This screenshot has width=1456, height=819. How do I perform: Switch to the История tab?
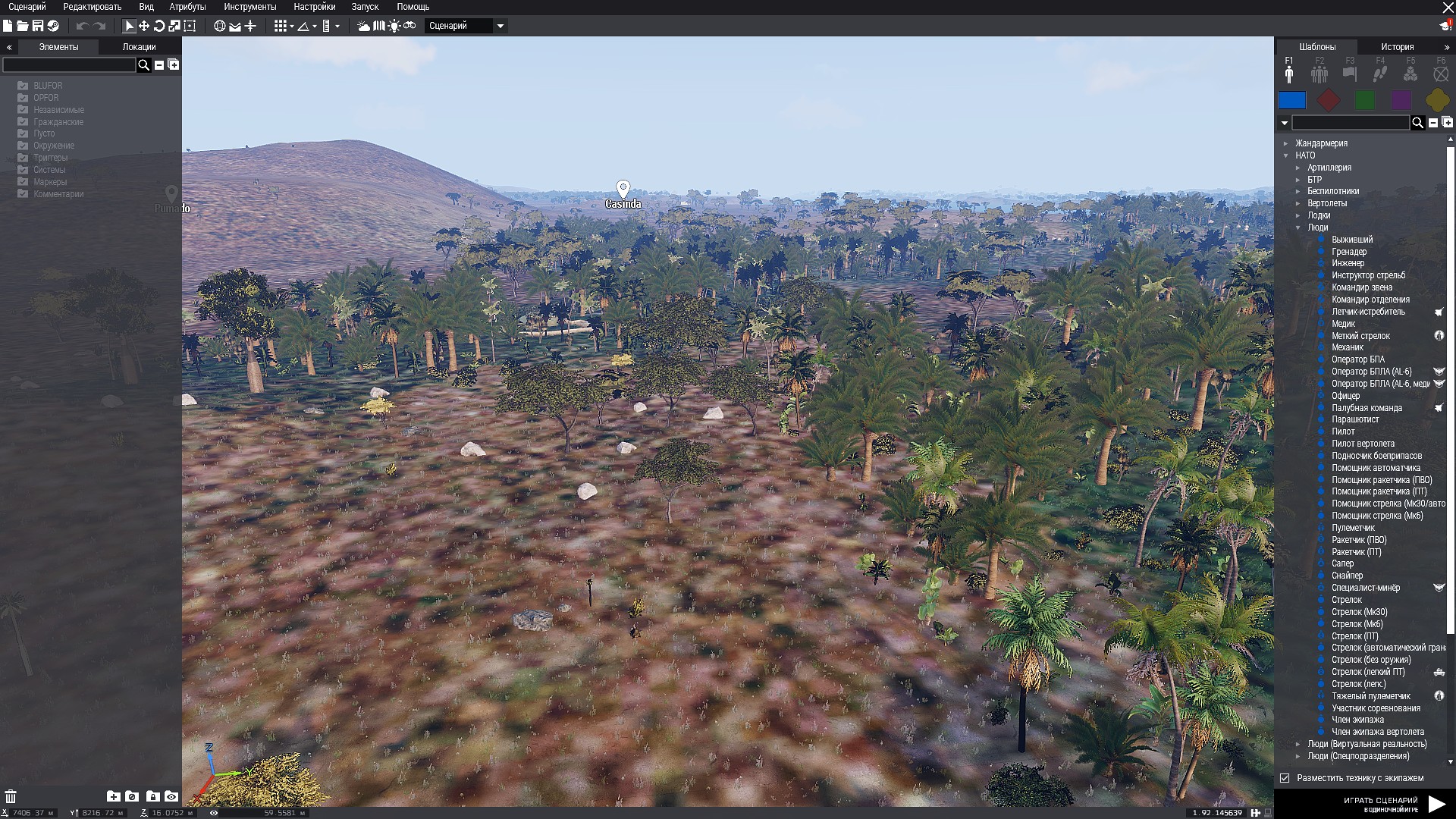point(1397,47)
